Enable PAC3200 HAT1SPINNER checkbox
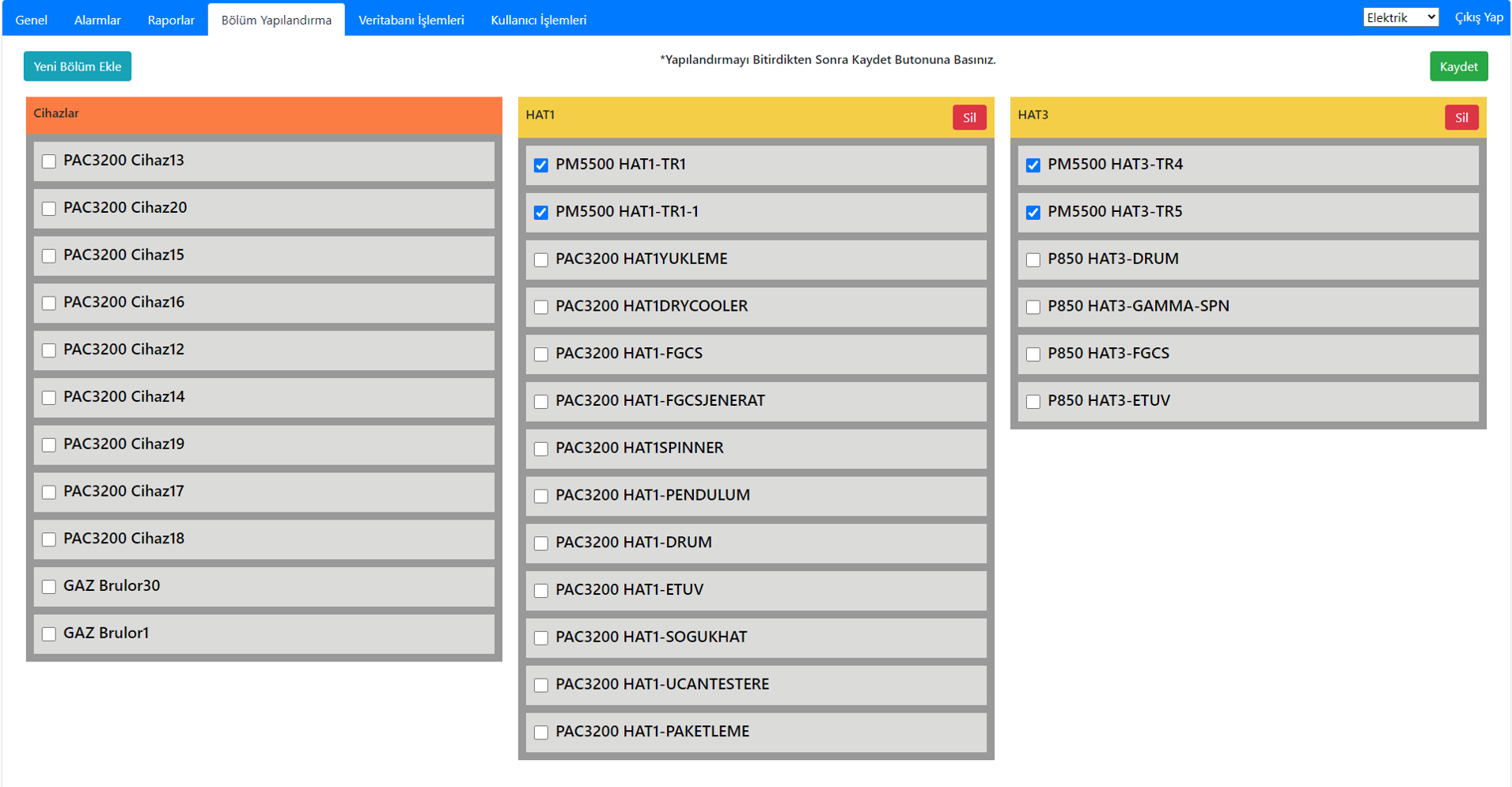1512x787 pixels. [x=541, y=449]
